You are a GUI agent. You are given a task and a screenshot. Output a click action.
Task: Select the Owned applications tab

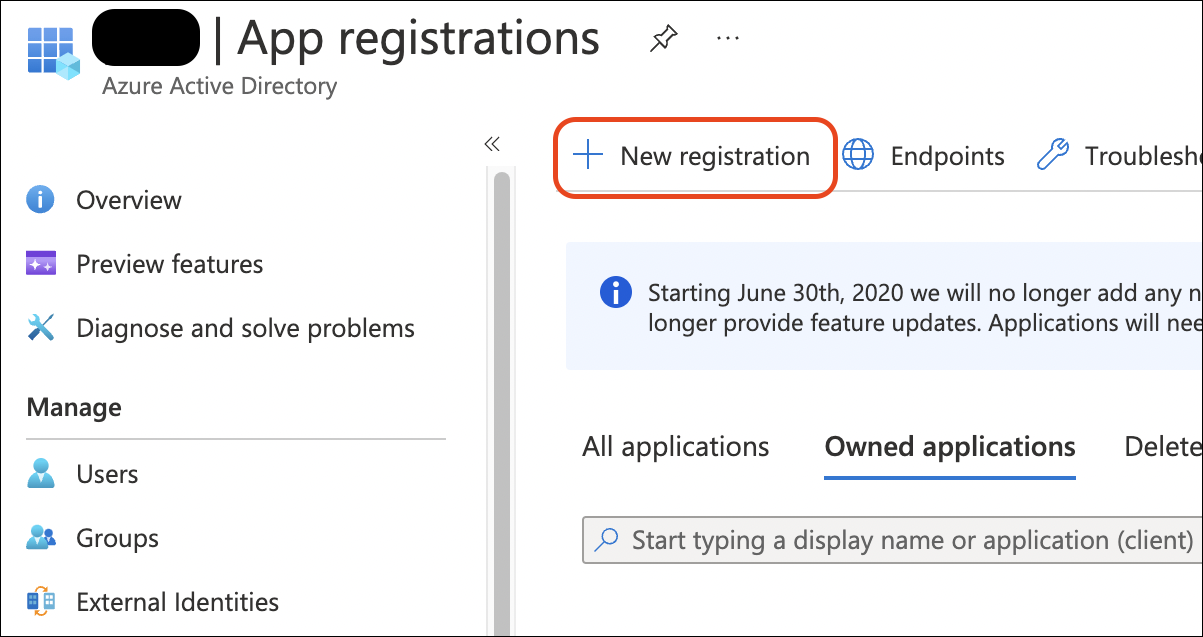pos(948,446)
